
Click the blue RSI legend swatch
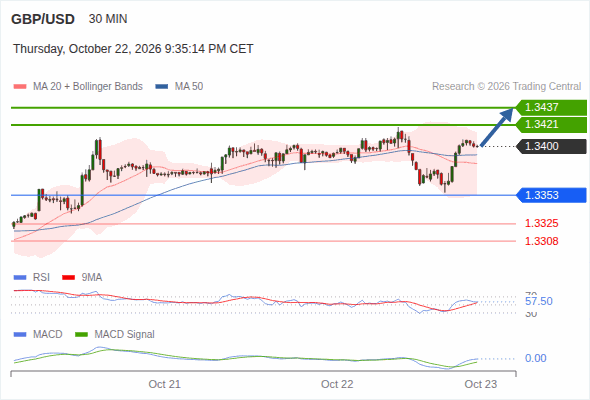click(x=20, y=278)
